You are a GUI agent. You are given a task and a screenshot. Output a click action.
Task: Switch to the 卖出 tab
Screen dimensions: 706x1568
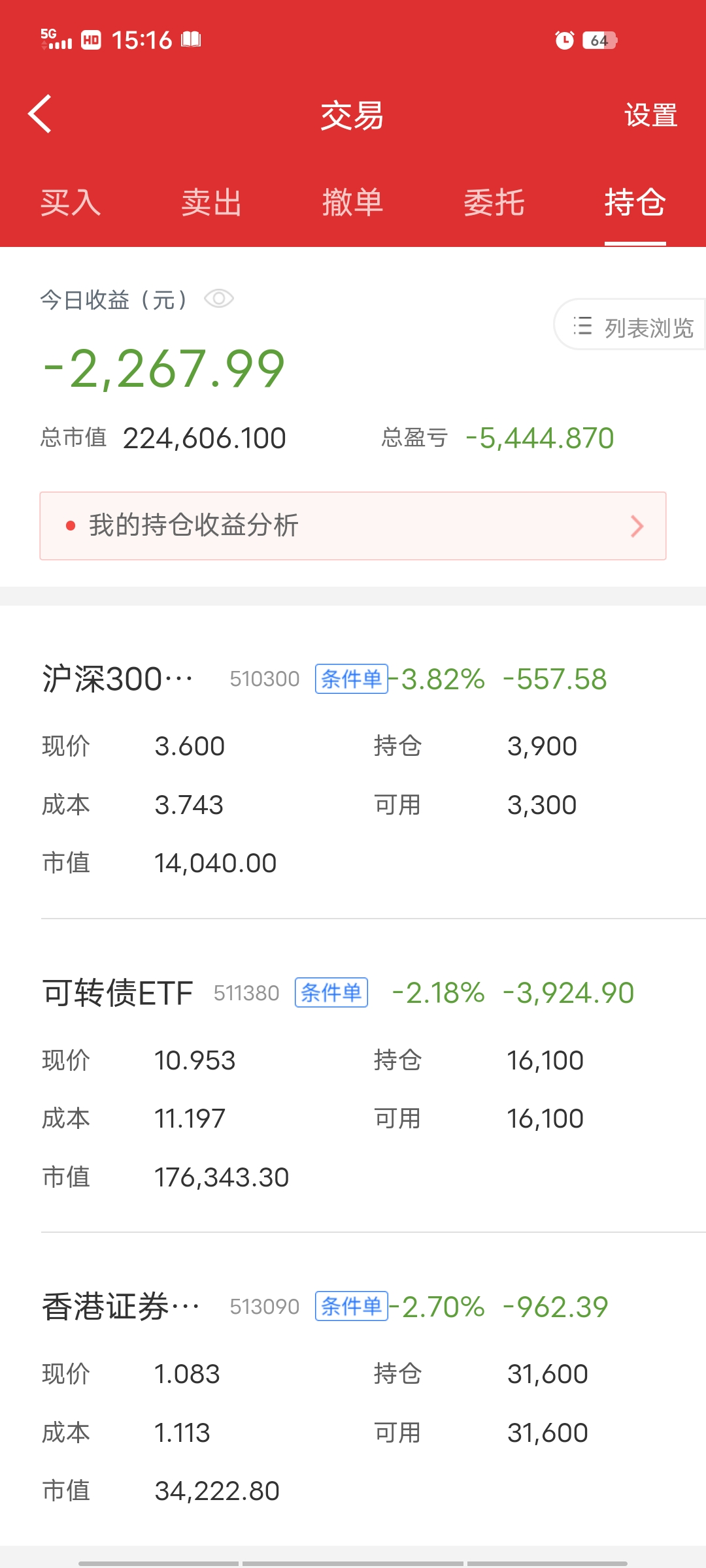[x=211, y=203]
